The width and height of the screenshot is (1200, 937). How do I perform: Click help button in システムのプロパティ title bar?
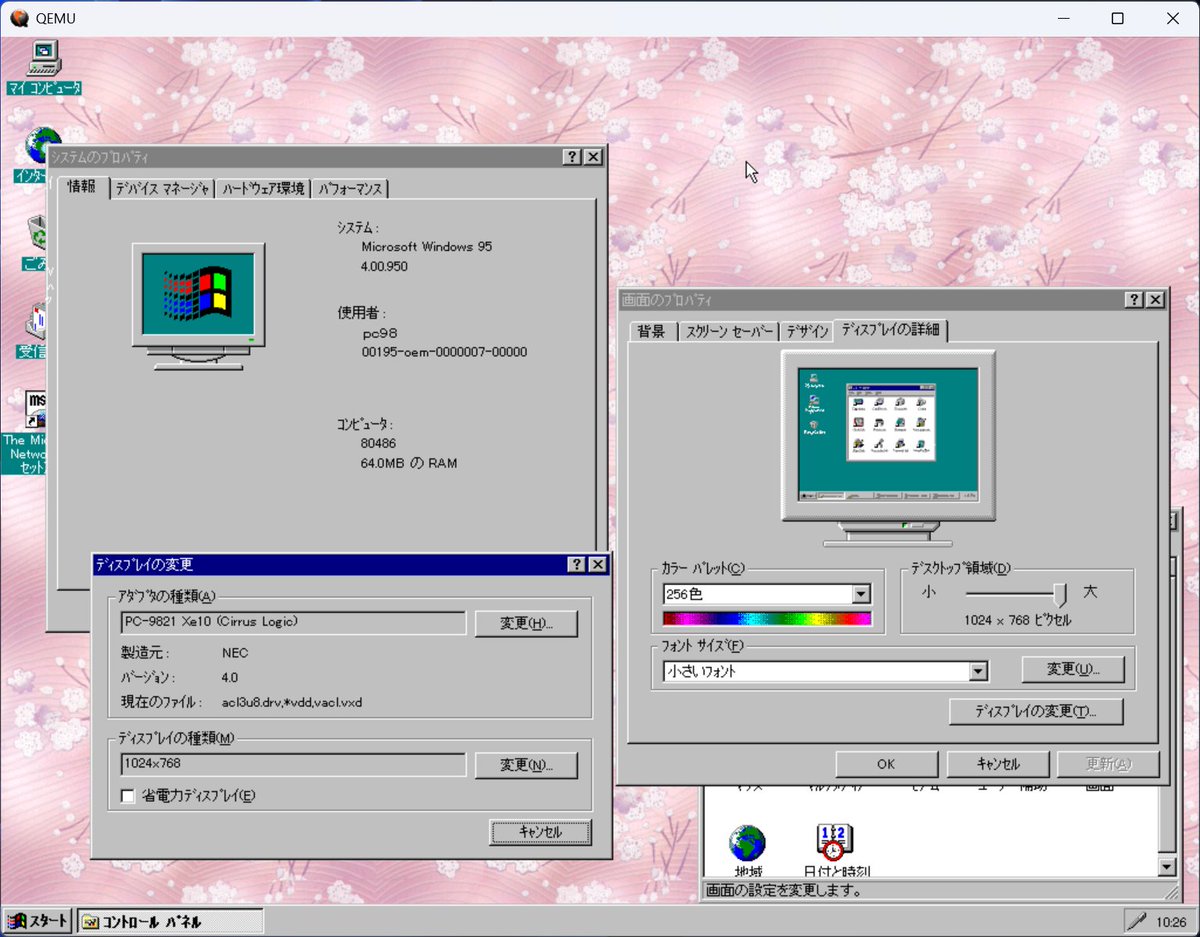click(x=571, y=157)
